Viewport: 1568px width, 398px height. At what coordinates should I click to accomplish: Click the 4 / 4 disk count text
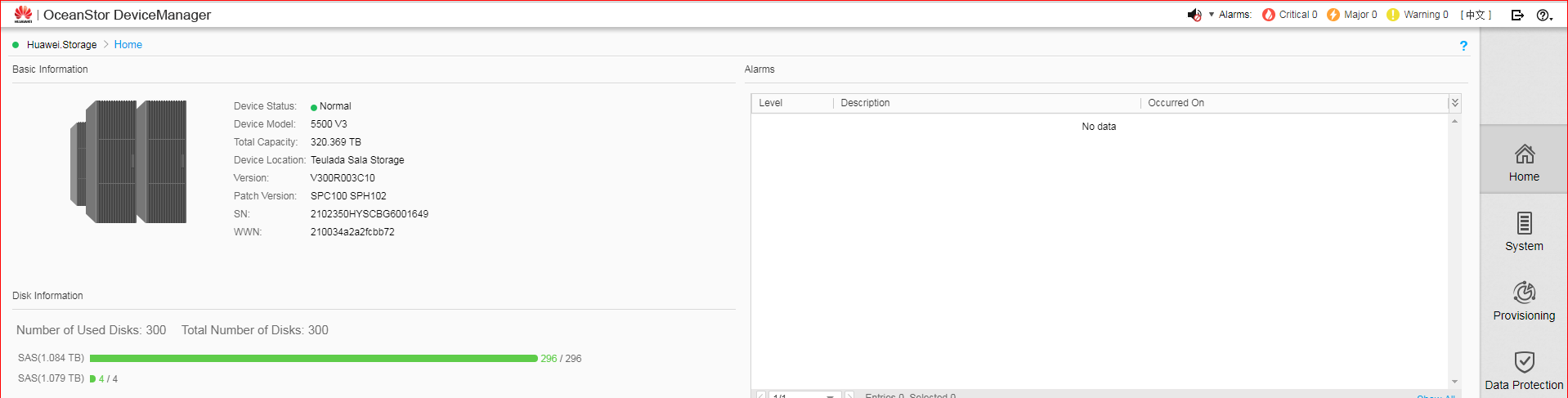(108, 379)
